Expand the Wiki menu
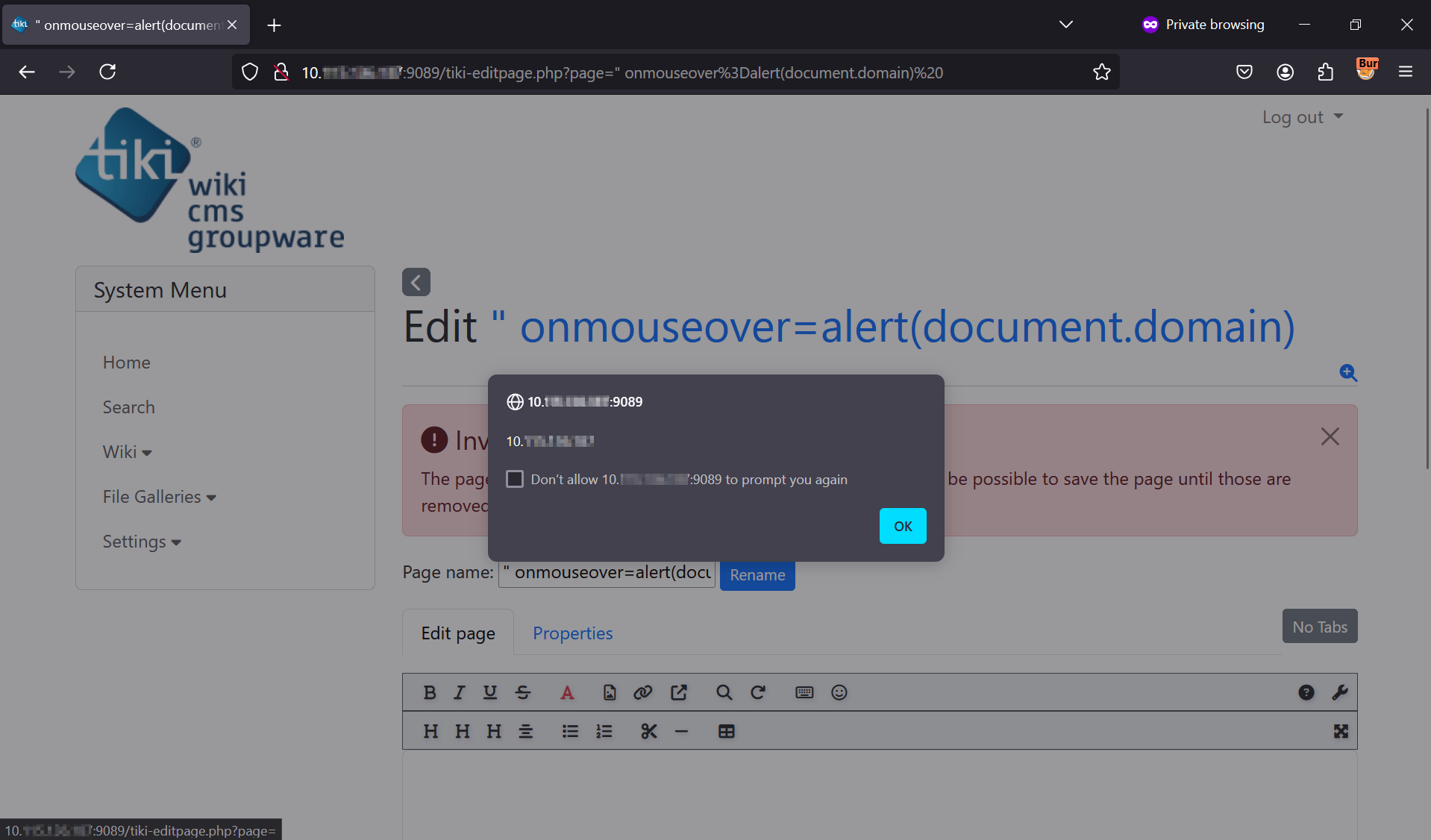 pyautogui.click(x=127, y=452)
